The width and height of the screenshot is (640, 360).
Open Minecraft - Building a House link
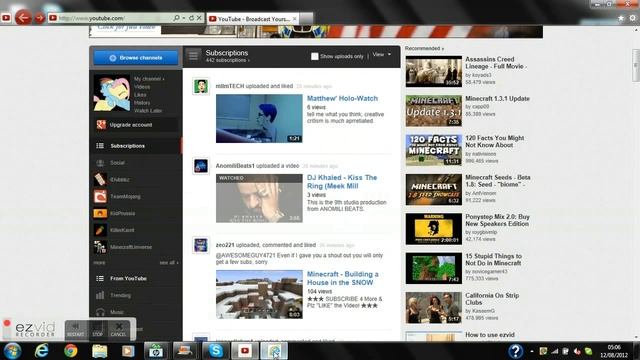[x=342, y=278]
